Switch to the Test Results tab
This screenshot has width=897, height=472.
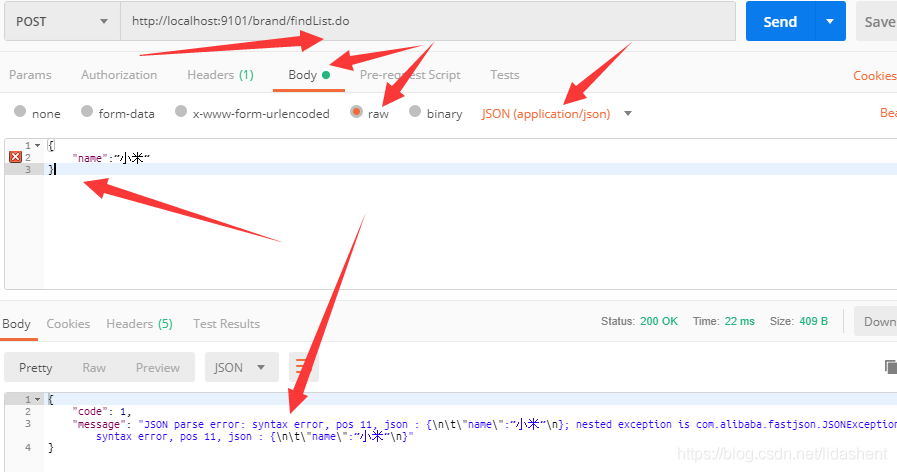click(x=226, y=324)
